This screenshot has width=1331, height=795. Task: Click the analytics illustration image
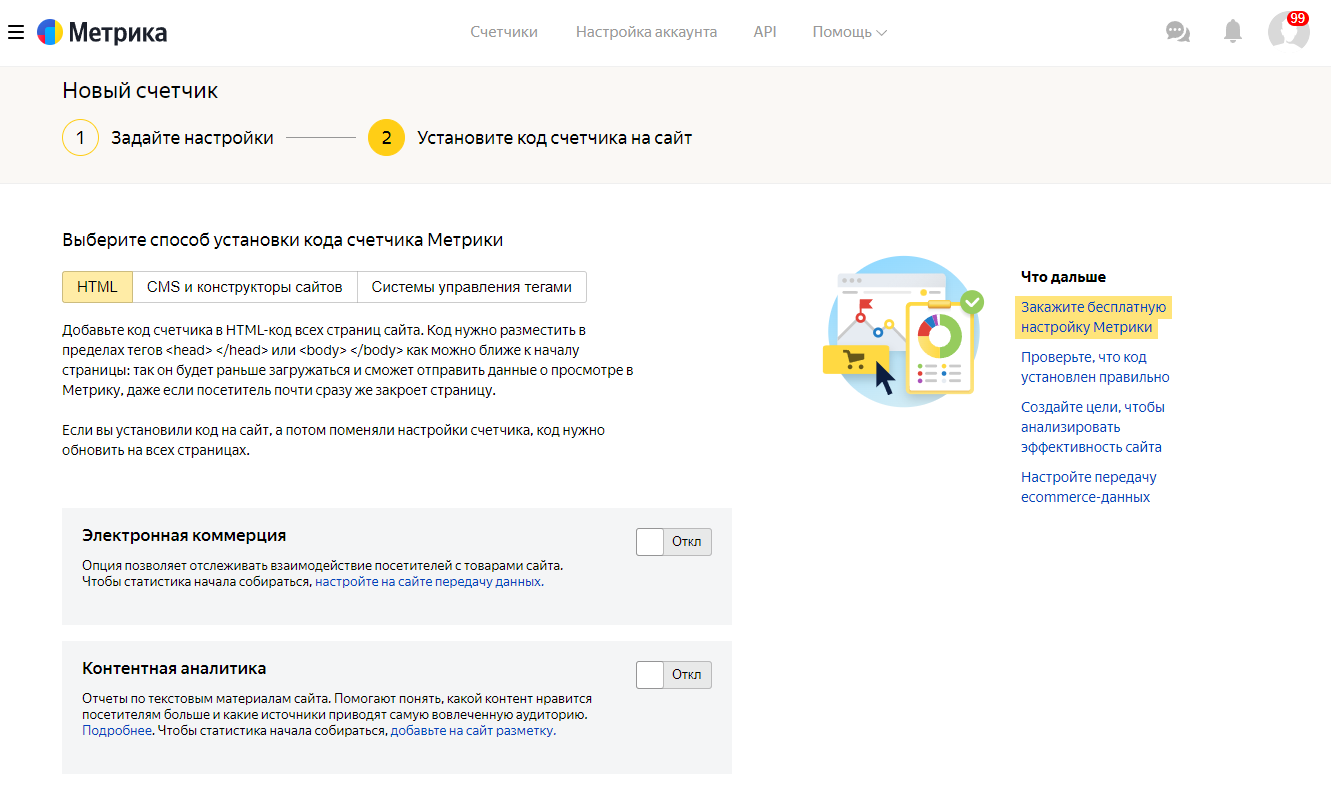[902, 331]
